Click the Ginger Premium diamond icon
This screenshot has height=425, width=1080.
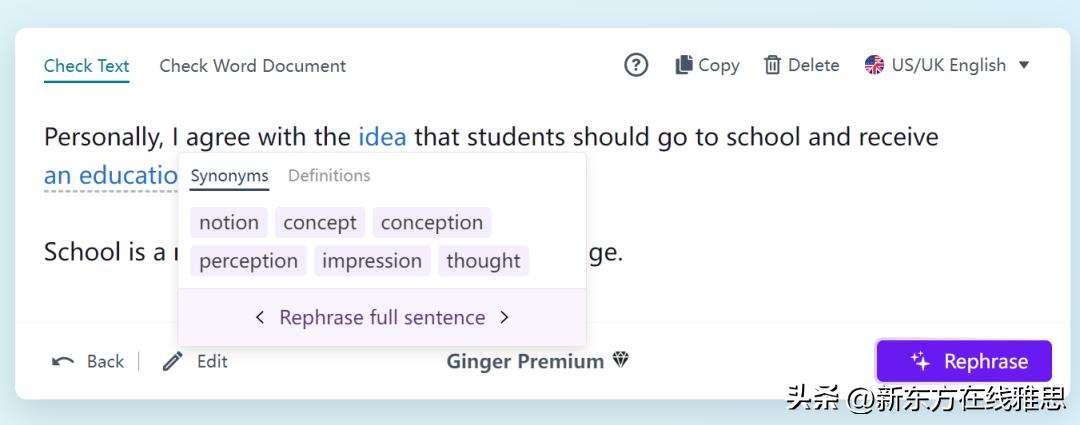click(x=621, y=360)
